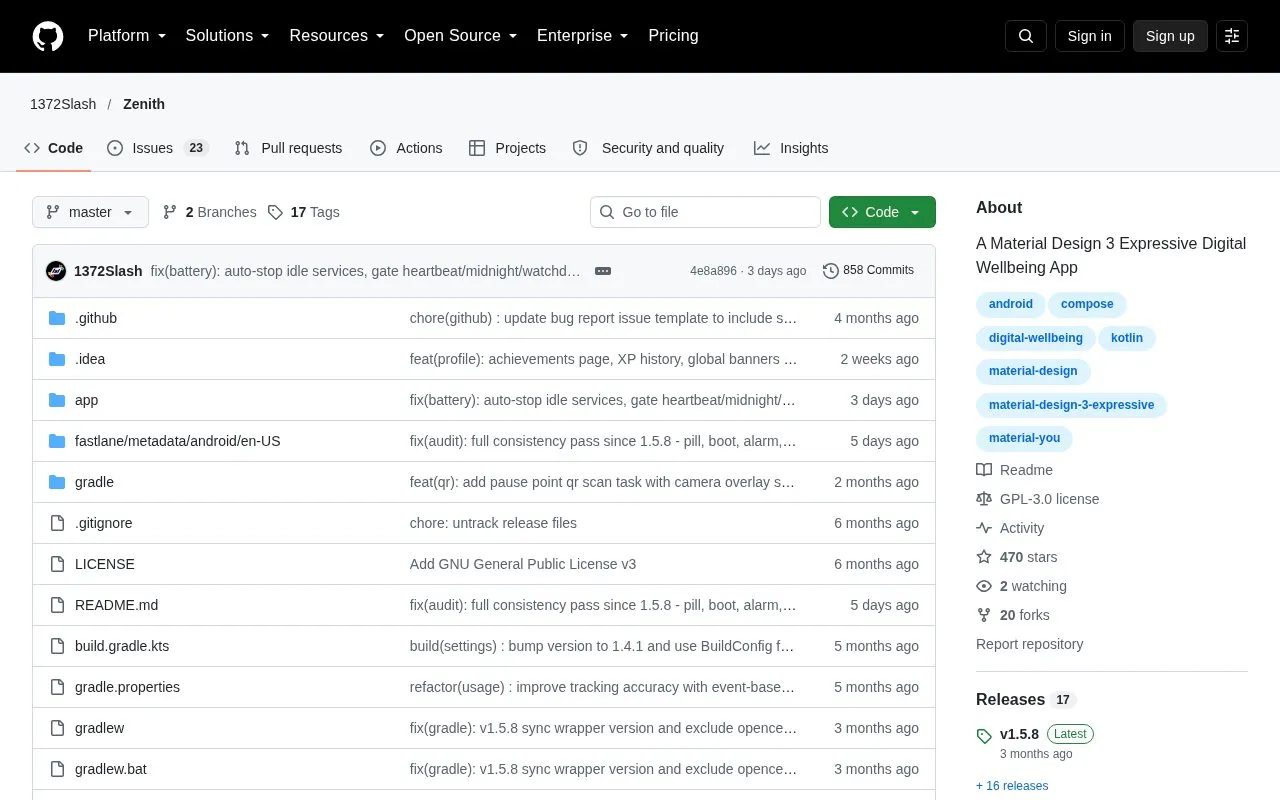The height and width of the screenshot is (800, 1280).
Task: Select the material-you topic tag
Action: (1025, 438)
